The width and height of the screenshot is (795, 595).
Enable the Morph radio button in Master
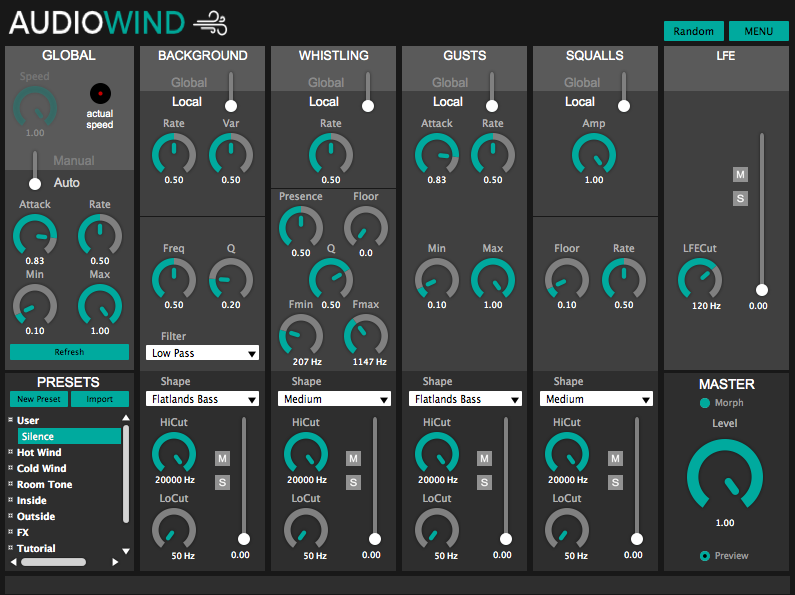(705, 403)
